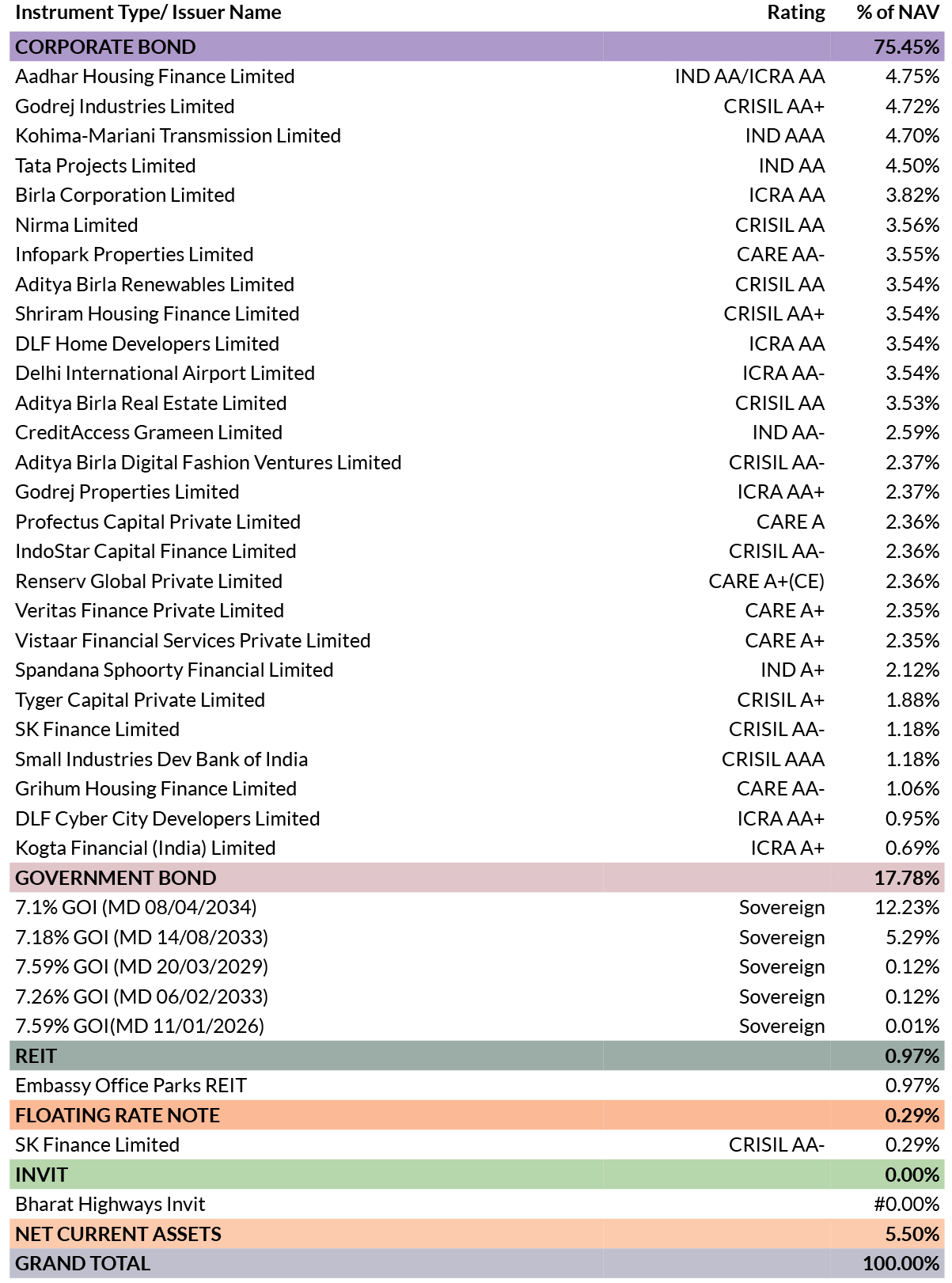Select the Tata Projects Limited row
952x1283 pixels.
[476, 165]
